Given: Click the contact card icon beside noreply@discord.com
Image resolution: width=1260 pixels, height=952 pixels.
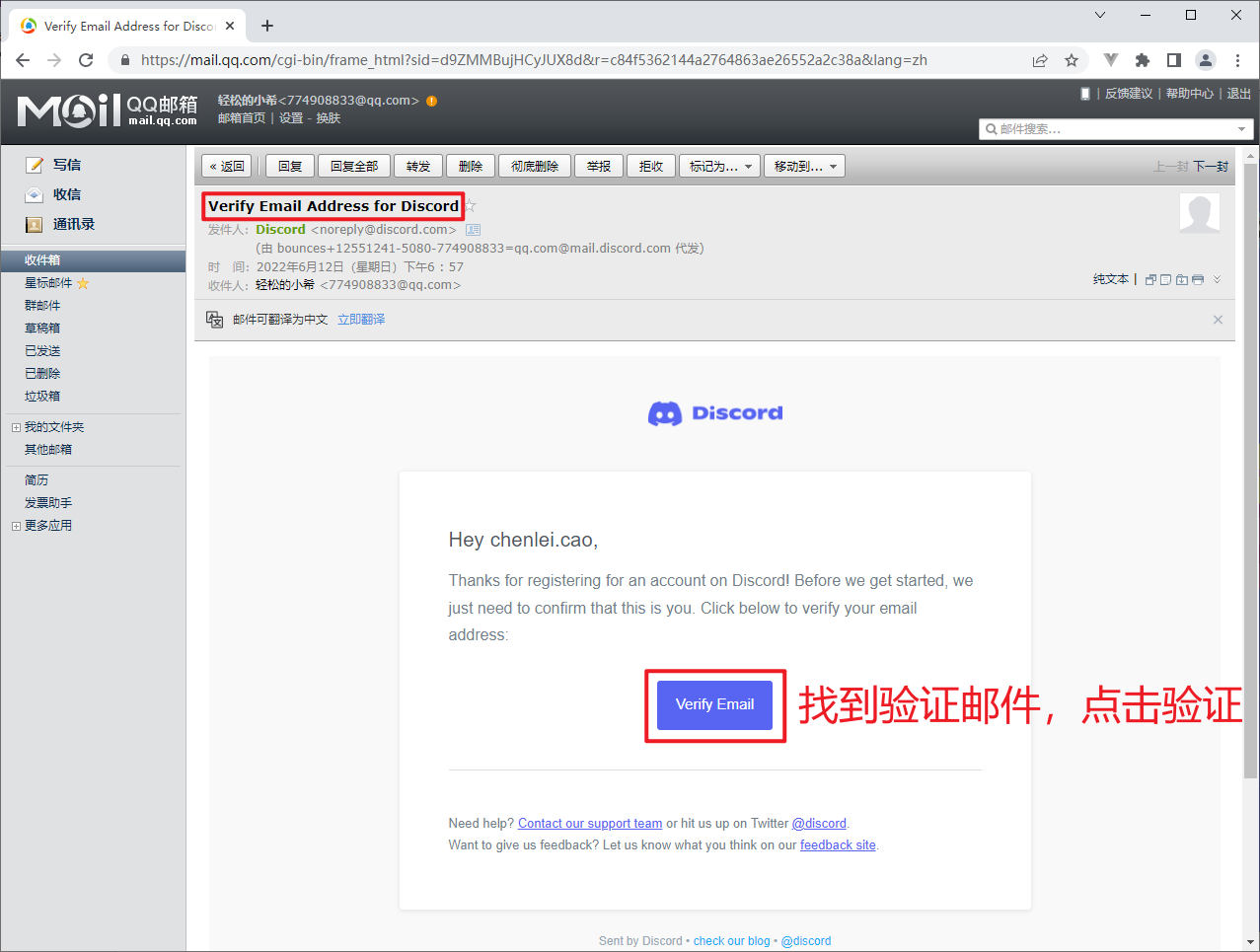Looking at the screenshot, I should point(473,230).
